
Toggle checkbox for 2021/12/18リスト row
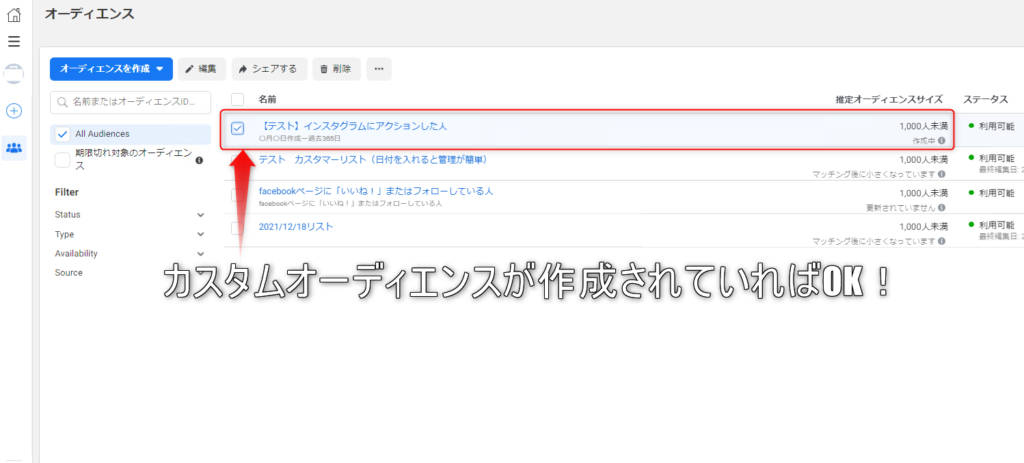pos(238,228)
